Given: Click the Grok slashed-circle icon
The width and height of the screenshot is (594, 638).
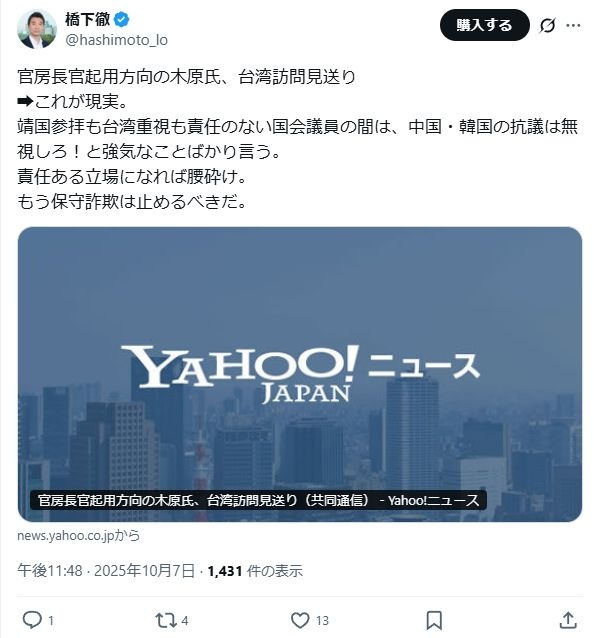Looking at the screenshot, I should click(x=547, y=26).
